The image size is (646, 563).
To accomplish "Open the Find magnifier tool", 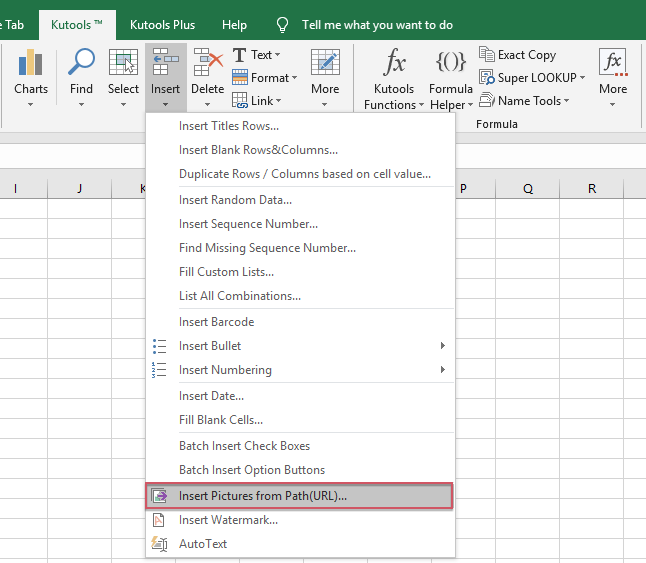I will tap(81, 64).
